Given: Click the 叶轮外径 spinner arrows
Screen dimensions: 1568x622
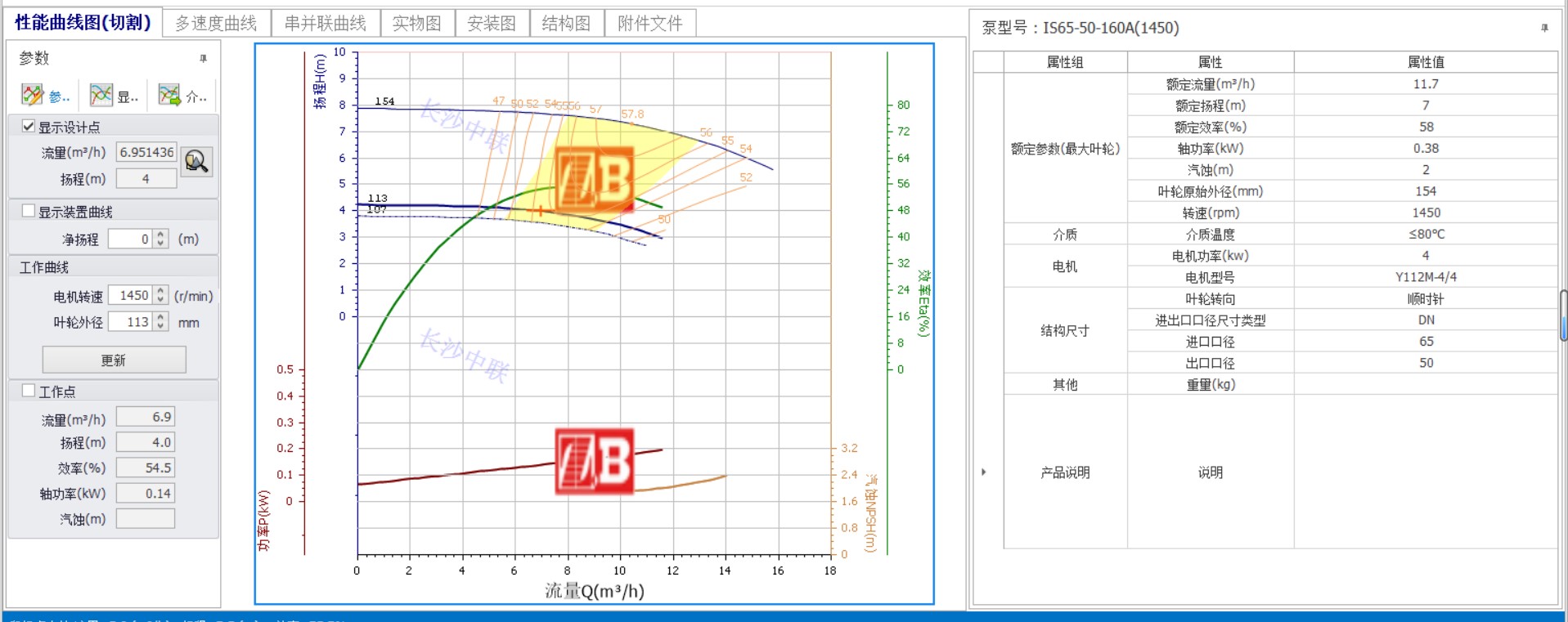Looking at the screenshot, I should click(161, 322).
